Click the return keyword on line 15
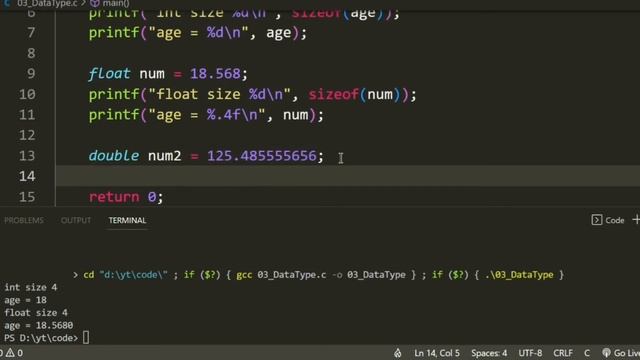The height and width of the screenshot is (360, 640). point(114,197)
